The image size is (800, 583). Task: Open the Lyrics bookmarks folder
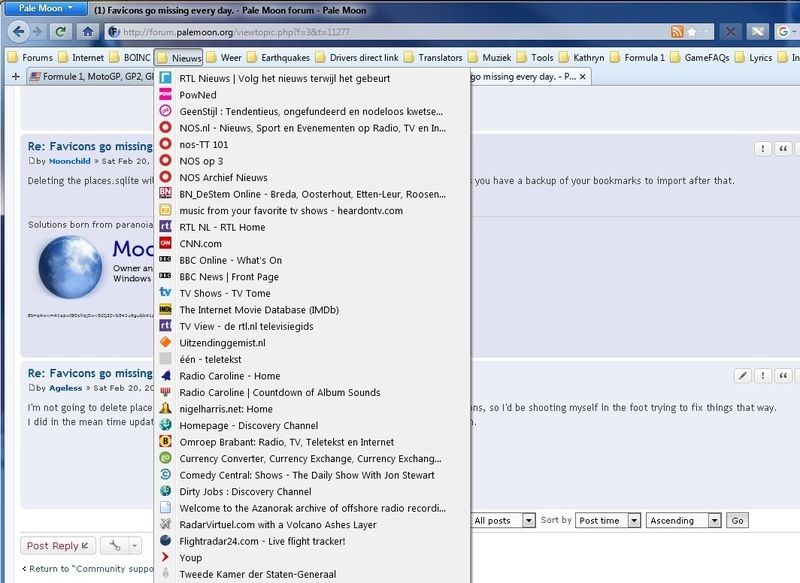(754, 58)
